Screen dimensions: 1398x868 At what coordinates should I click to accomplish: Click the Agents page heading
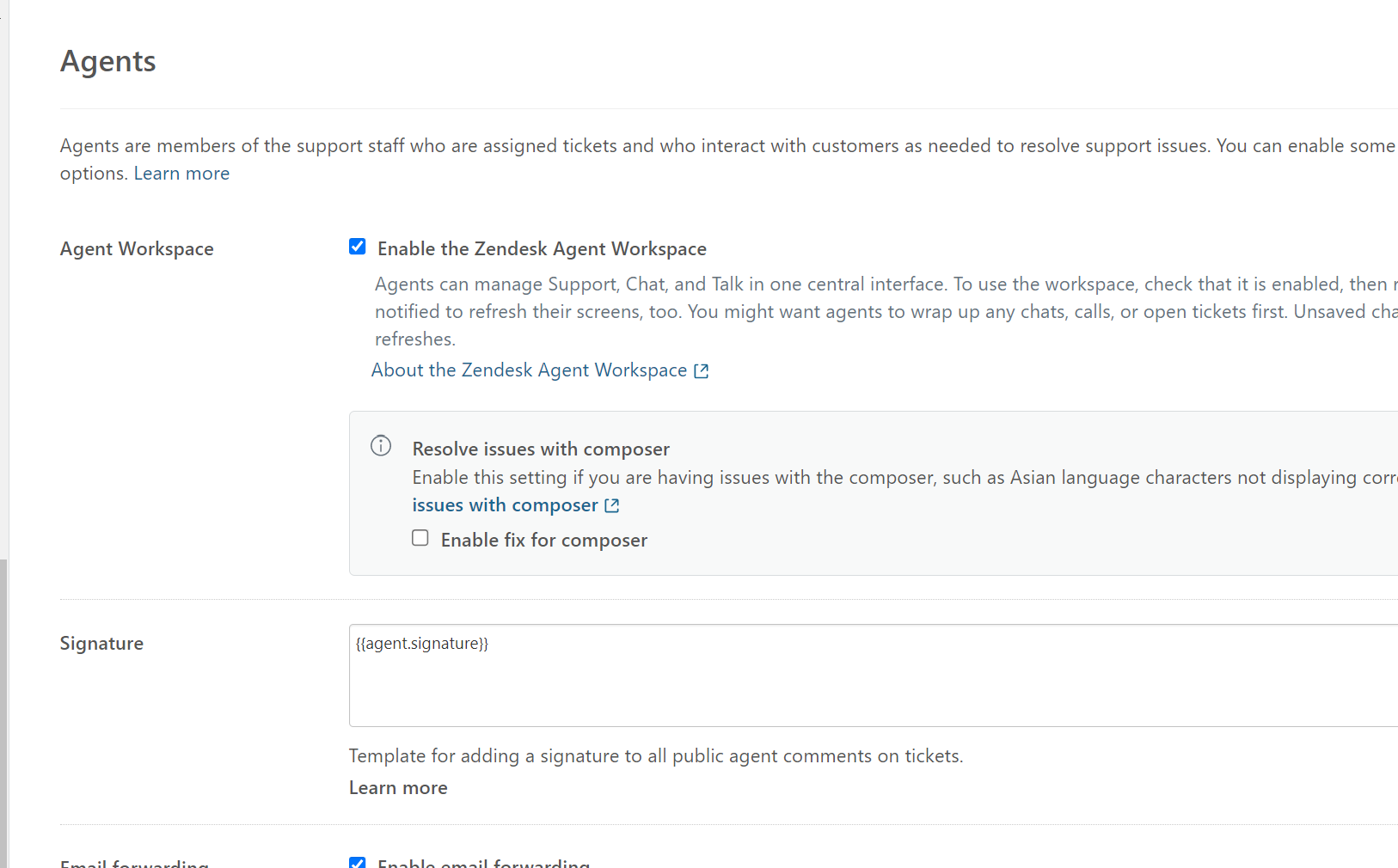click(108, 62)
